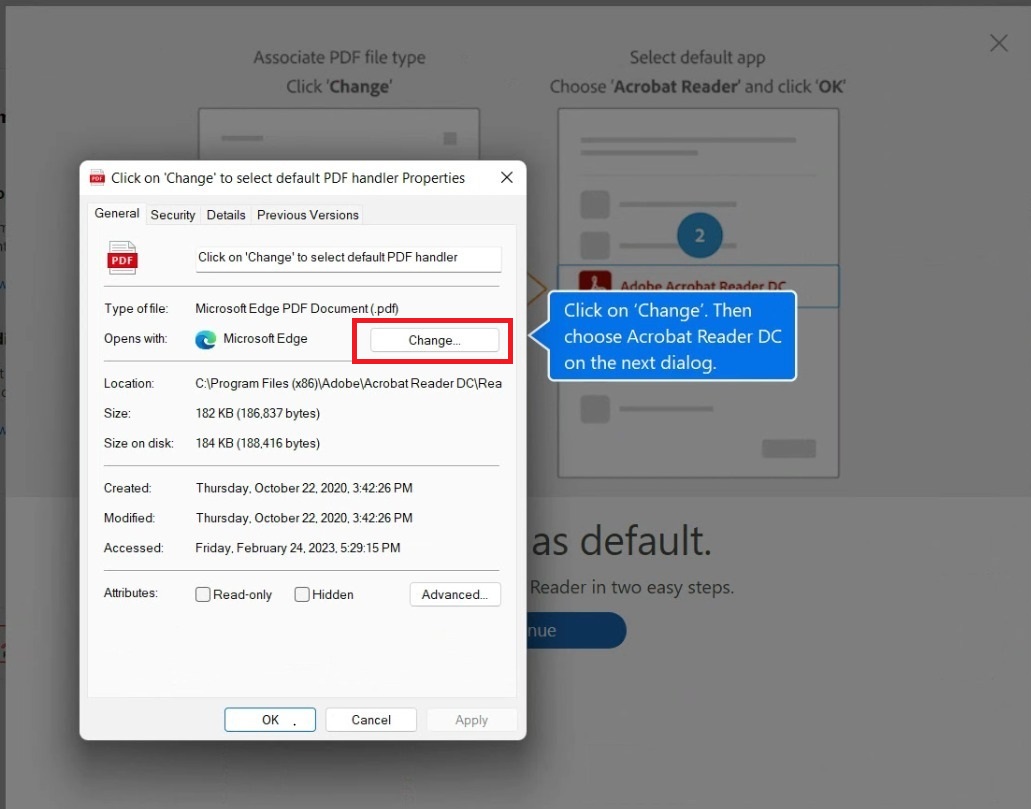Click the large PDF file icon

[122, 257]
